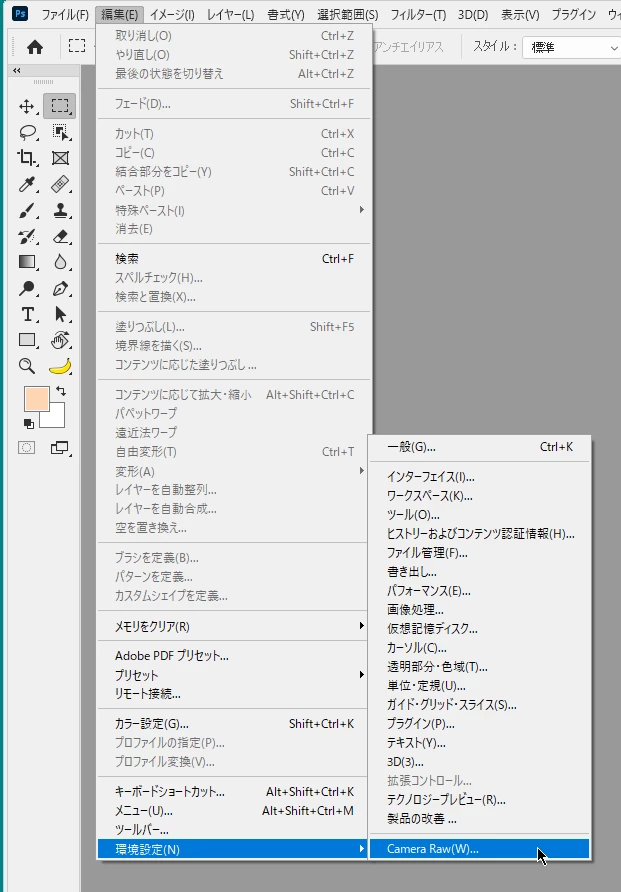Select the Blur tool droplet icon
This screenshot has width=621, height=892.
(x=60, y=262)
